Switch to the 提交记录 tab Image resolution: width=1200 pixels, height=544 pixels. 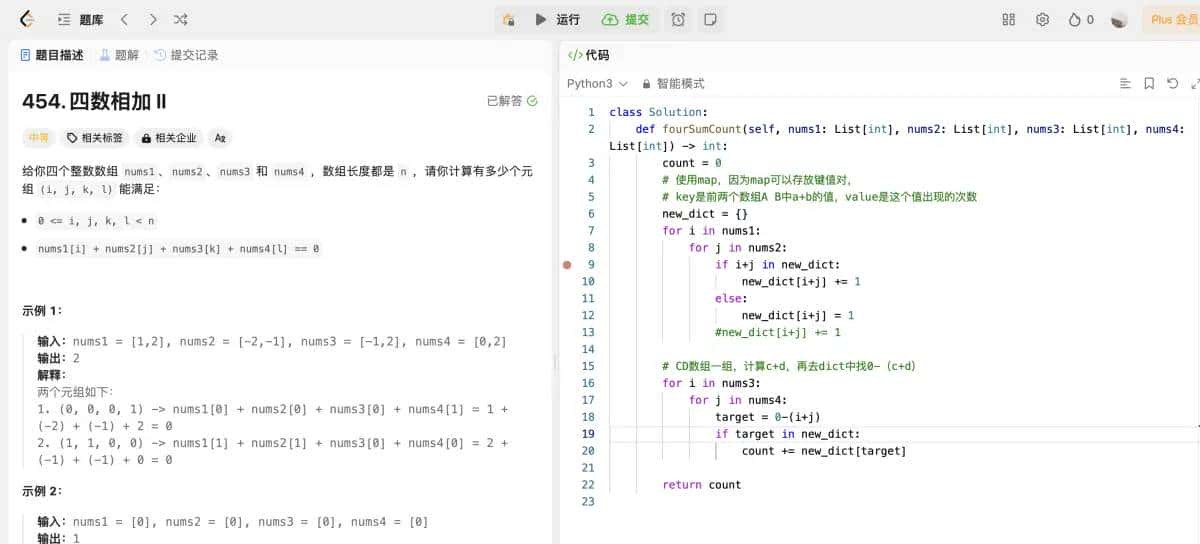186,55
